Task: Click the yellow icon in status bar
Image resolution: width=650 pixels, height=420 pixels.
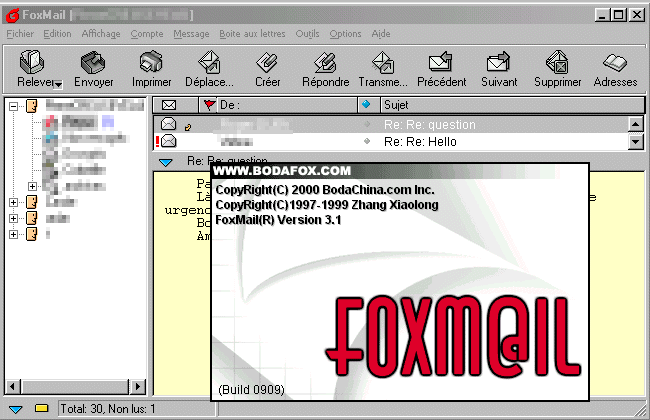Action: [x=41, y=409]
